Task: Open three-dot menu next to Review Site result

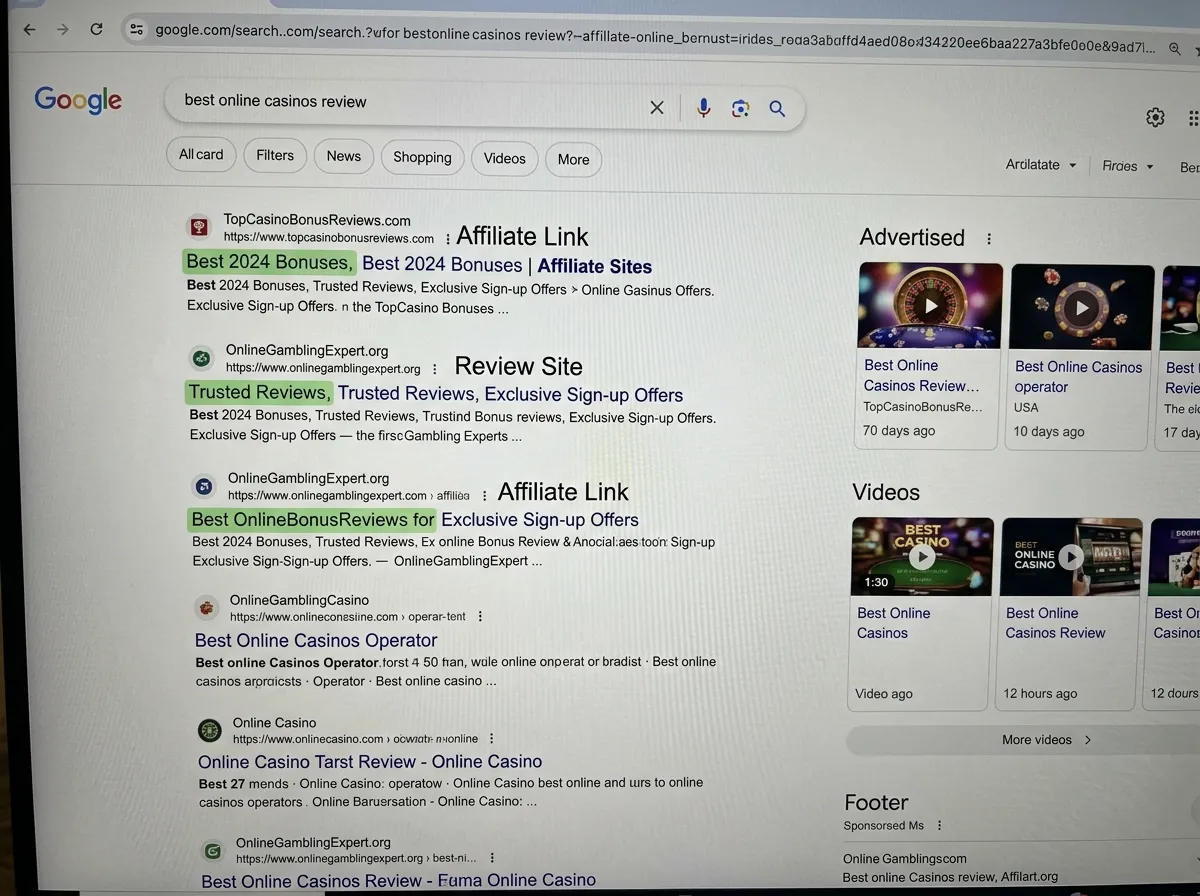Action: [434, 369]
